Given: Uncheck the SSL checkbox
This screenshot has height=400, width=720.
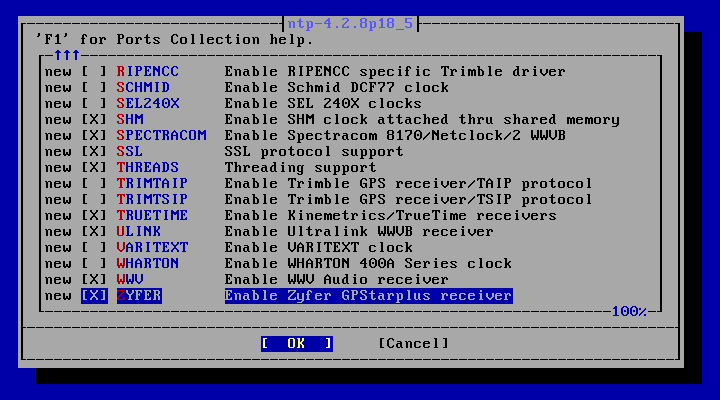Looking at the screenshot, I should (94, 152).
